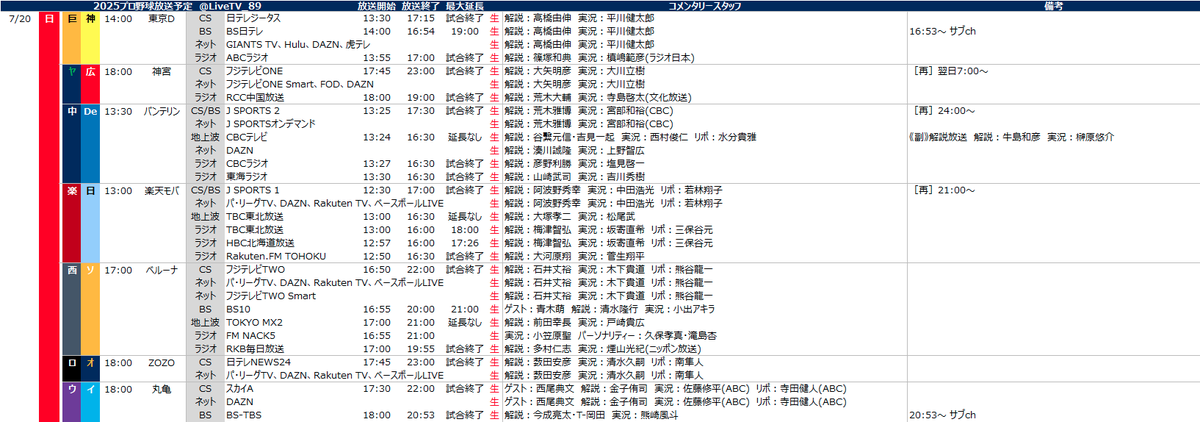The height and width of the screenshot is (422, 1200).
Task: Click the J SPORTS 1 channel cell
Action: tap(252, 190)
